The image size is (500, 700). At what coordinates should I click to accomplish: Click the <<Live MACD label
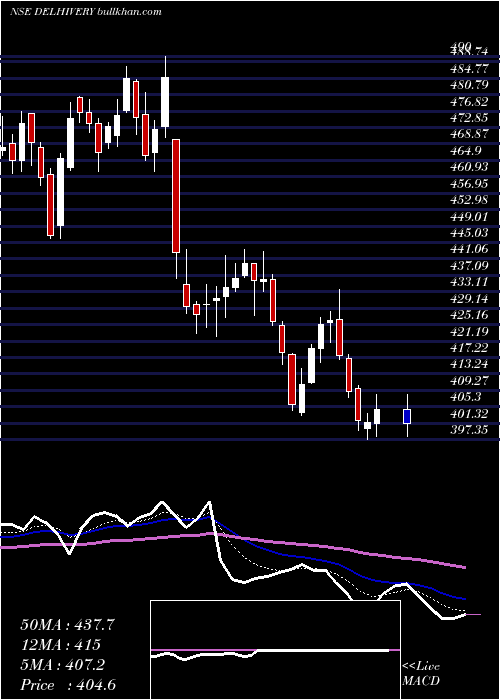pyautogui.click(x=421, y=674)
